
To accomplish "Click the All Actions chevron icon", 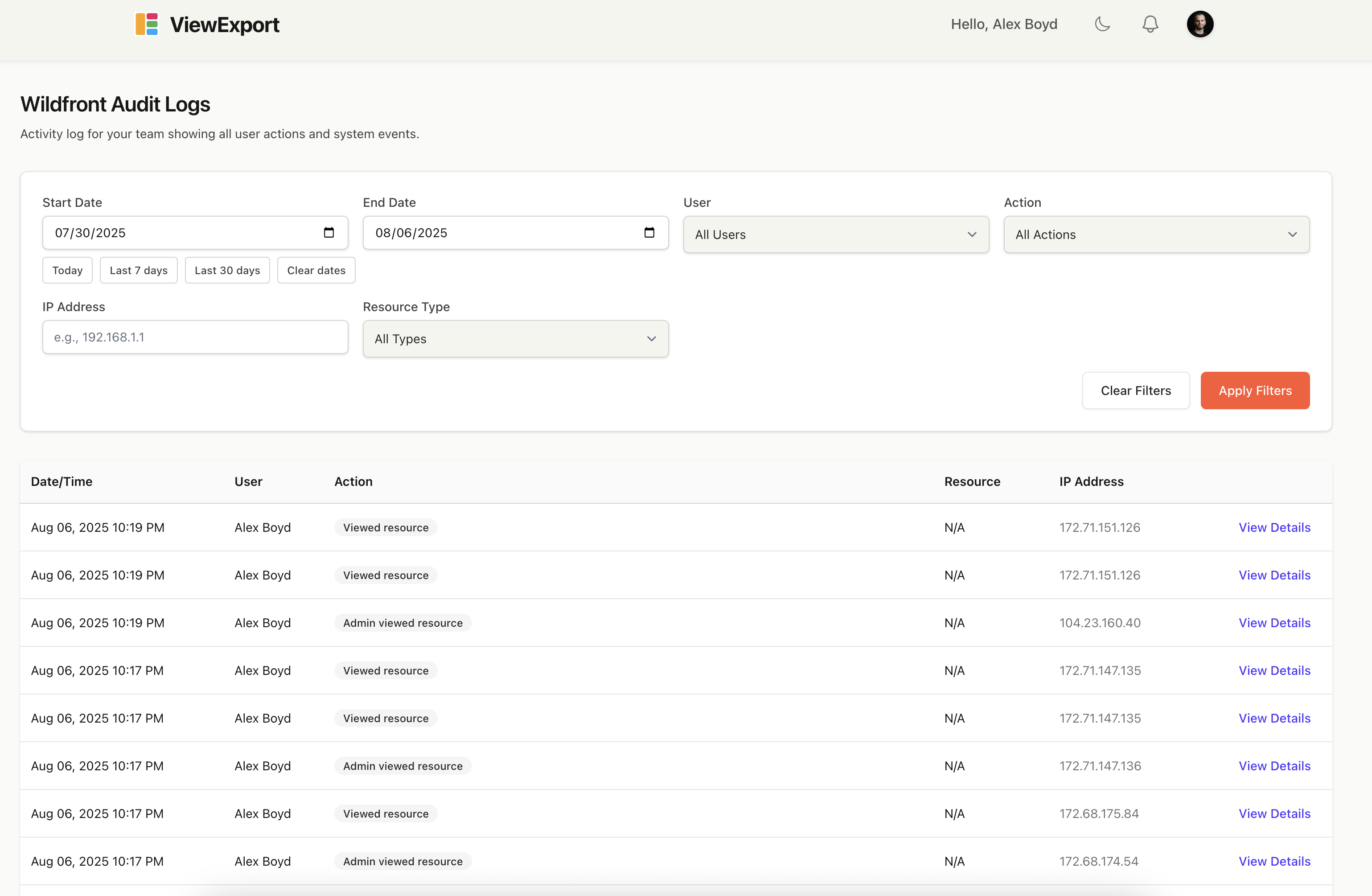I will pos(1293,234).
